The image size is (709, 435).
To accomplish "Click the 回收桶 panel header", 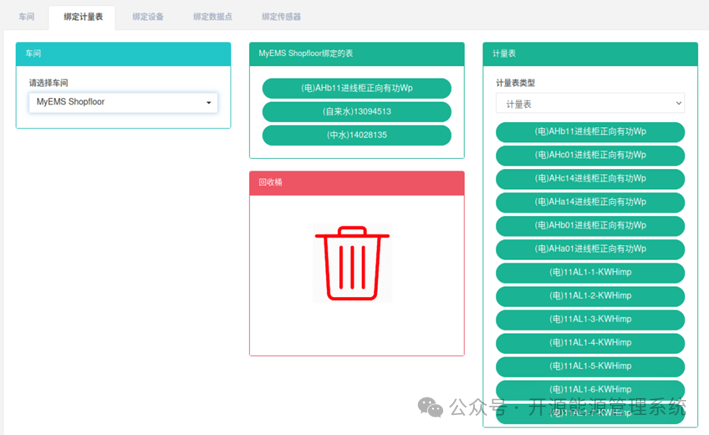I will click(357, 183).
